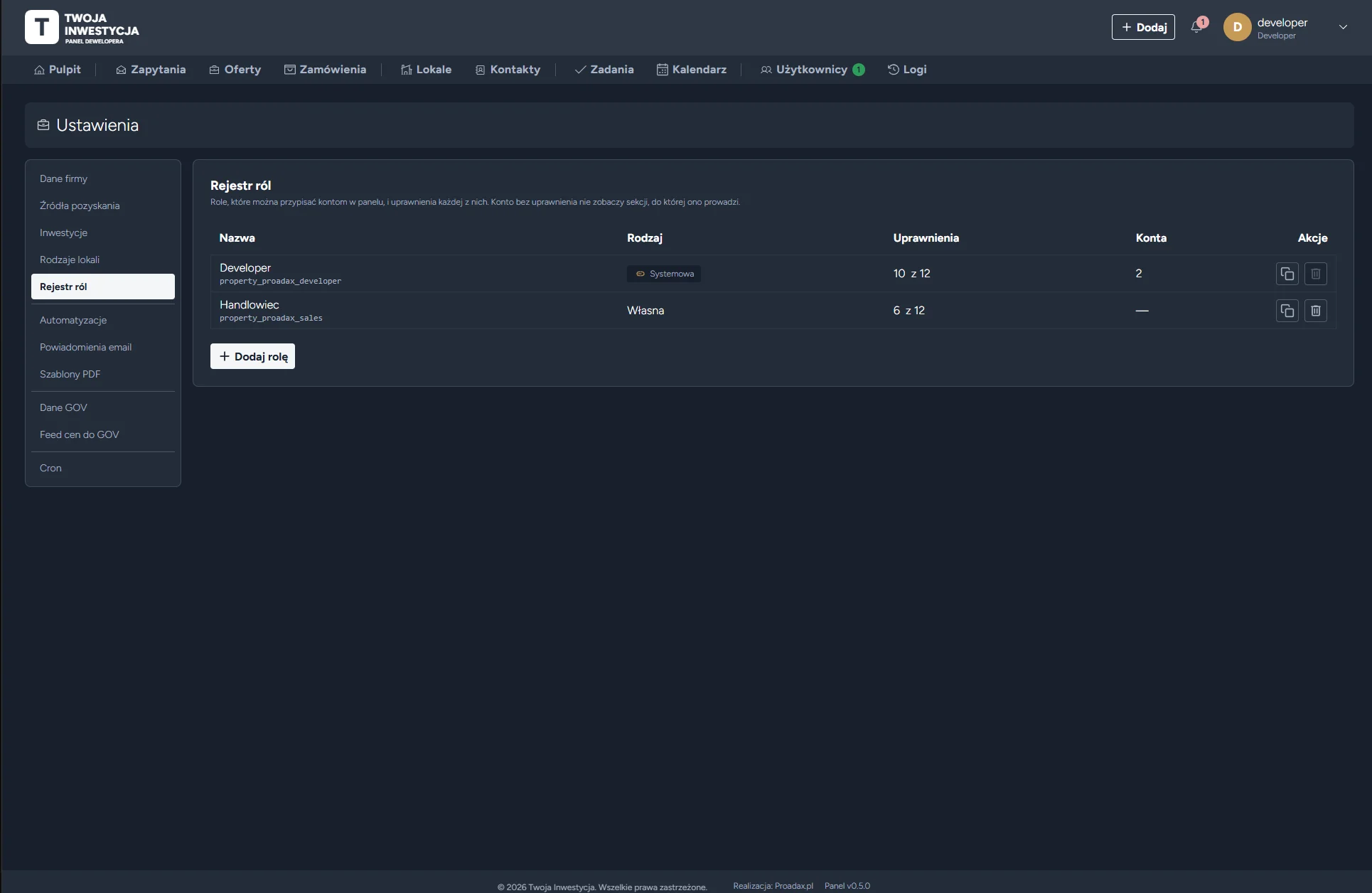Open Lokale section

coord(427,70)
